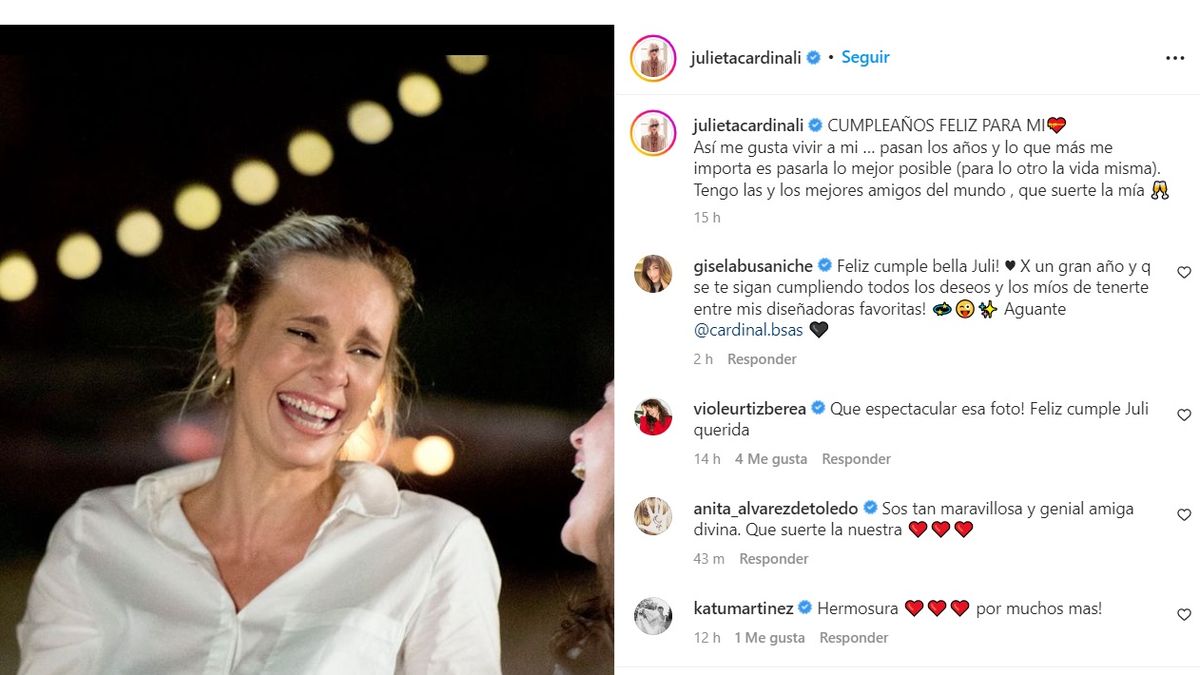Screen dimensions: 1200x675
Task: Open katumartinez's profile avatar
Action: 653,616
